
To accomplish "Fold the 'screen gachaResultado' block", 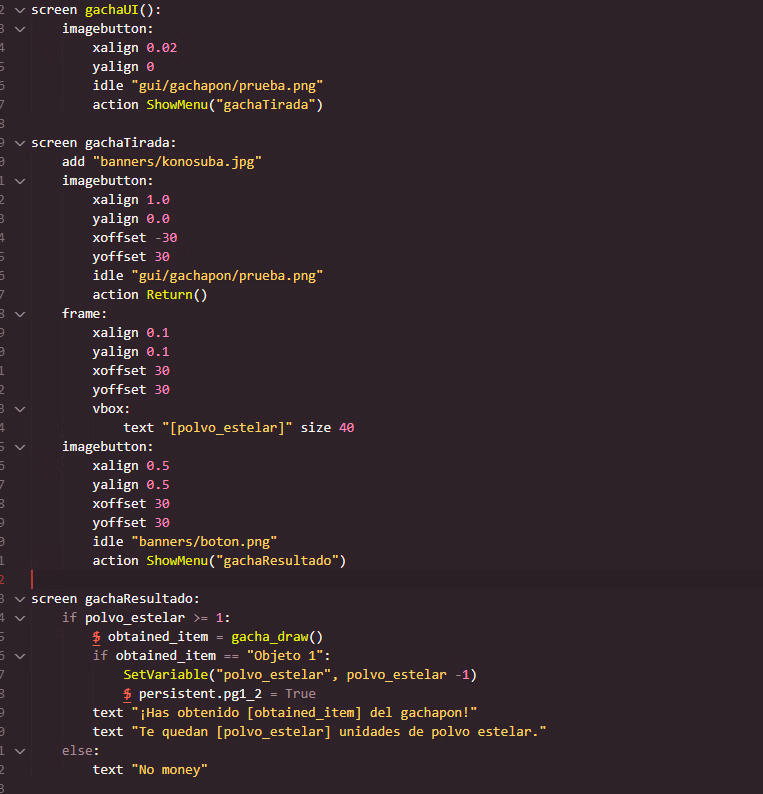I will (19, 598).
